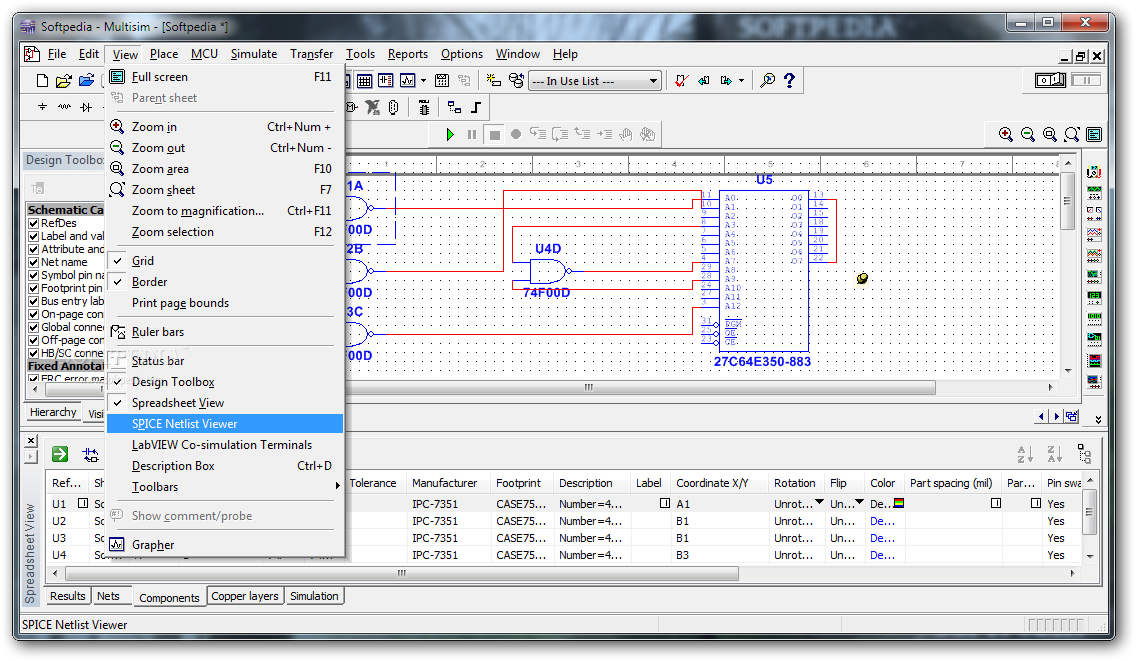Click the Sort ascending A-Z icon
Screen dimensions: 1136x661
(x=1025, y=454)
